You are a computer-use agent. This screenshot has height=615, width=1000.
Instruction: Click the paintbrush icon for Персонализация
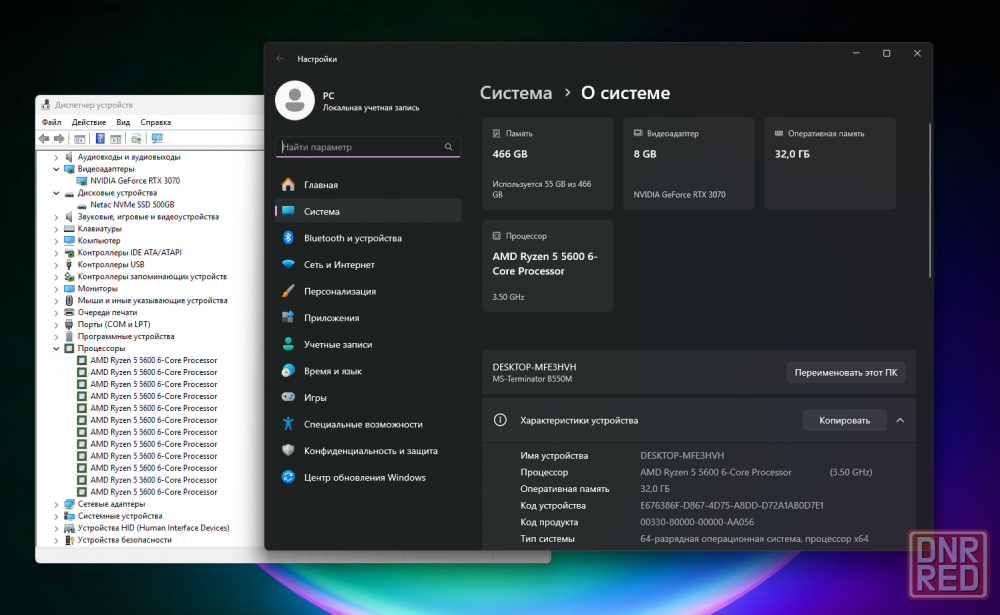[x=288, y=291]
